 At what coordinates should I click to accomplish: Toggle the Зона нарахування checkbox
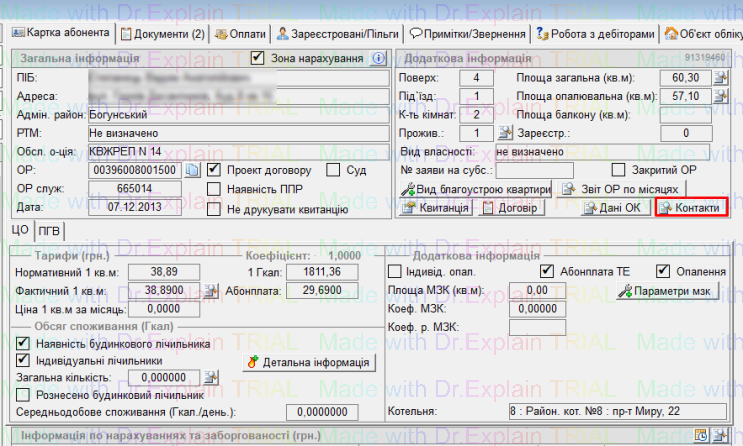coord(258,58)
